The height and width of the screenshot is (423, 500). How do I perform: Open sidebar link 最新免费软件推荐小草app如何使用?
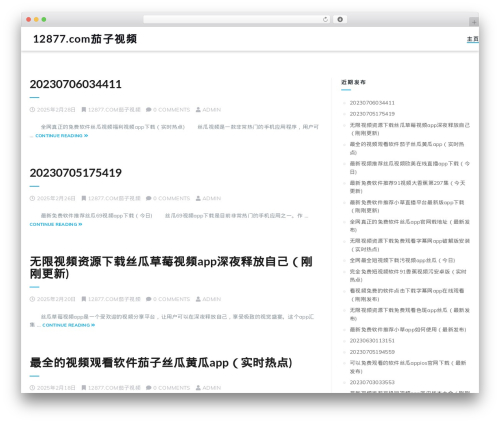pos(408,330)
